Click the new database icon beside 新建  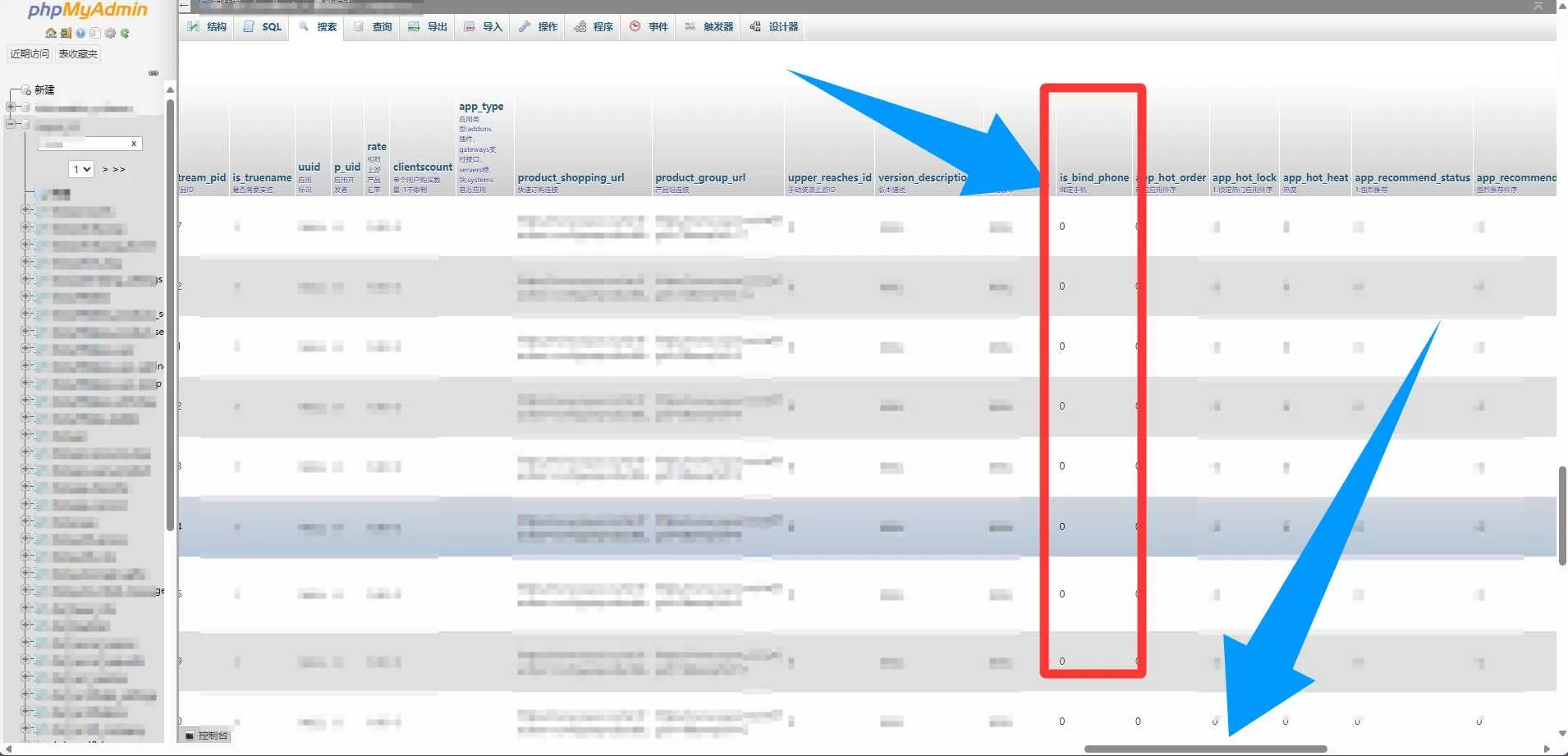[26, 89]
